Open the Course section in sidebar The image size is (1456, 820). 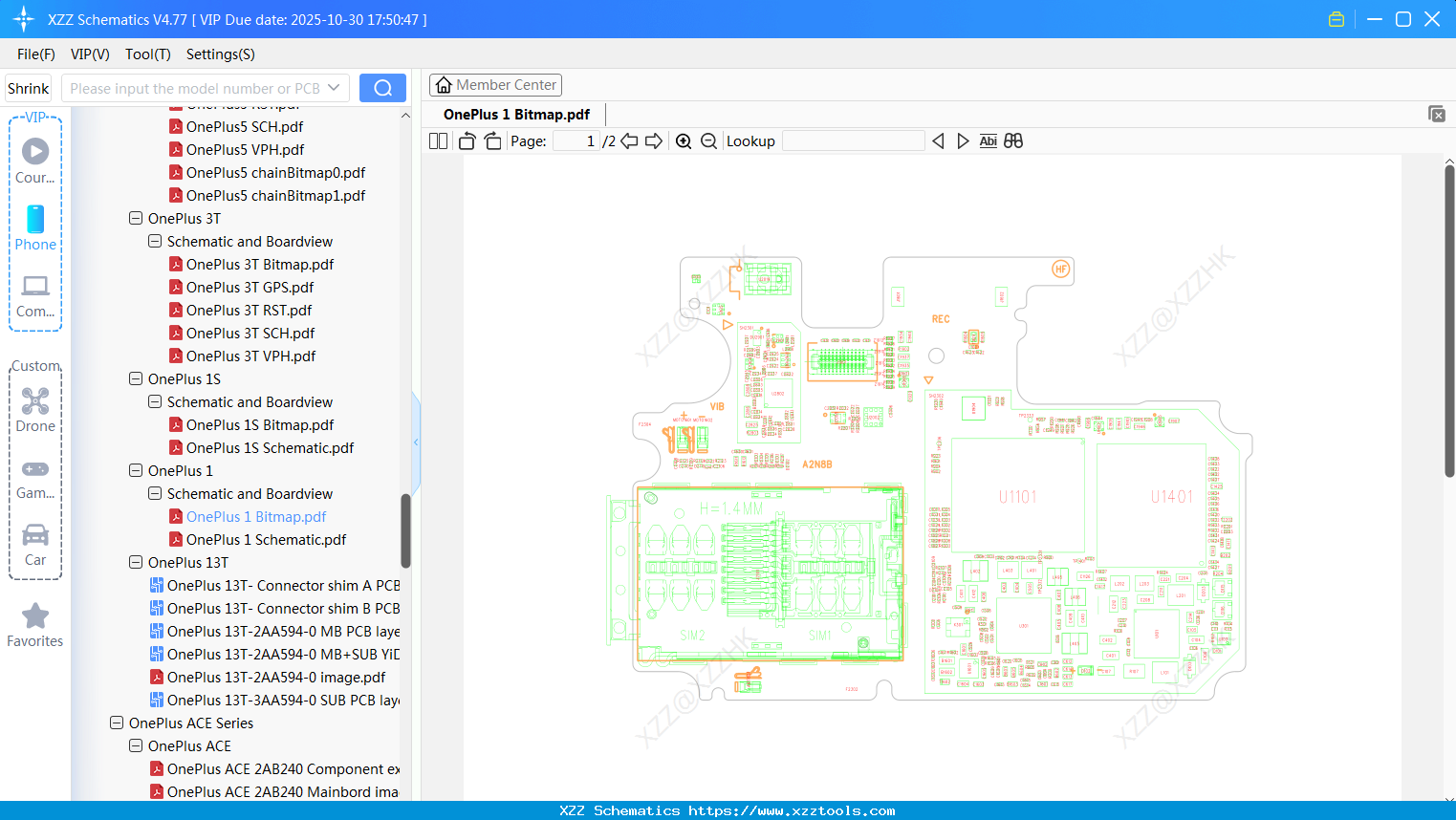pos(35,162)
